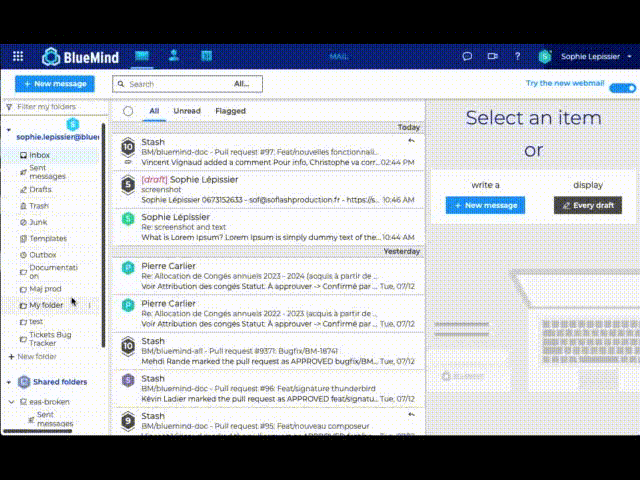Click the Search input field
This screenshot has height=480, width=640.
click(x=178, y=84)
